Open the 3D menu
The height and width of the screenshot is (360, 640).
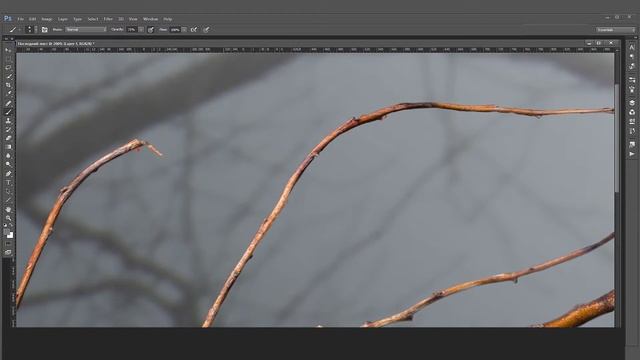point(121,19)
